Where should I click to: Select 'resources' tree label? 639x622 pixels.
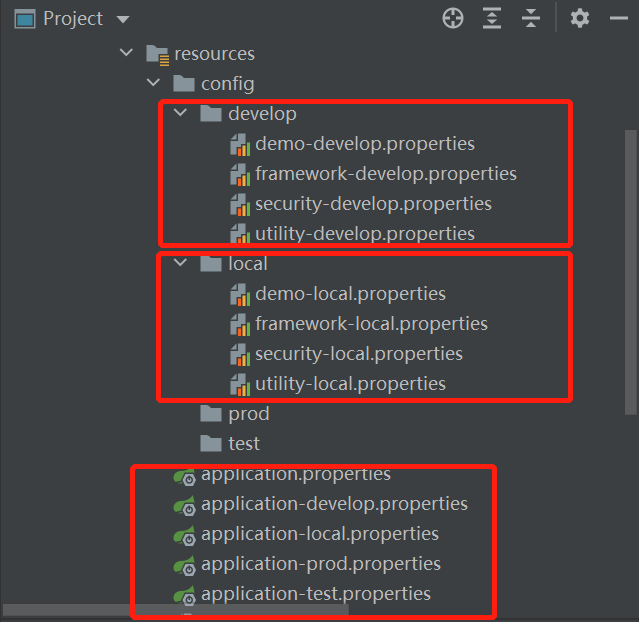pyautogui.click(x=214, y=54)
